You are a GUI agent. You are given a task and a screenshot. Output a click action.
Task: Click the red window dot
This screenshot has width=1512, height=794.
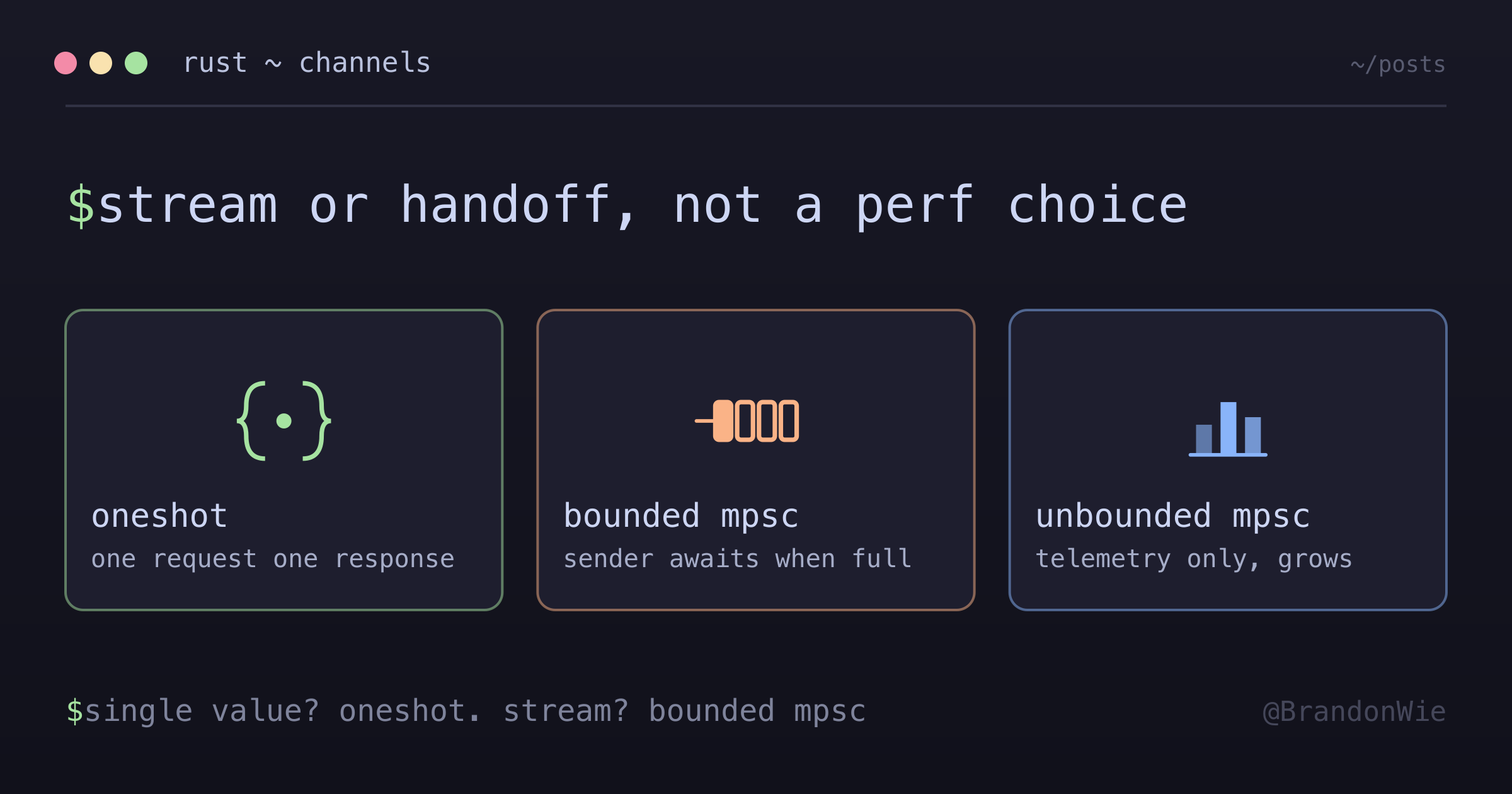66,63
